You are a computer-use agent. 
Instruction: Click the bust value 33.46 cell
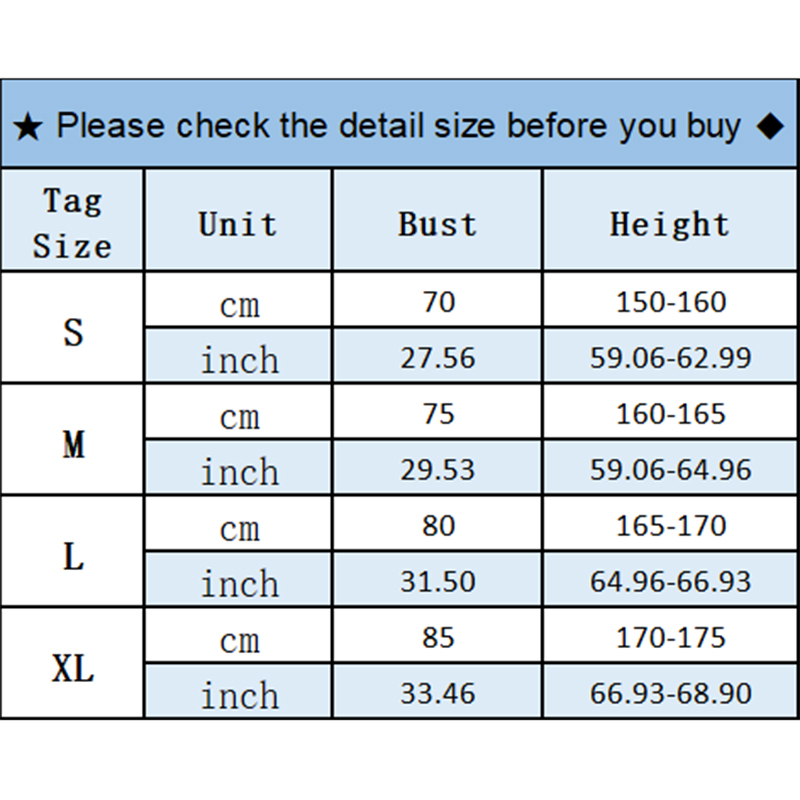(x=438, y=694)
